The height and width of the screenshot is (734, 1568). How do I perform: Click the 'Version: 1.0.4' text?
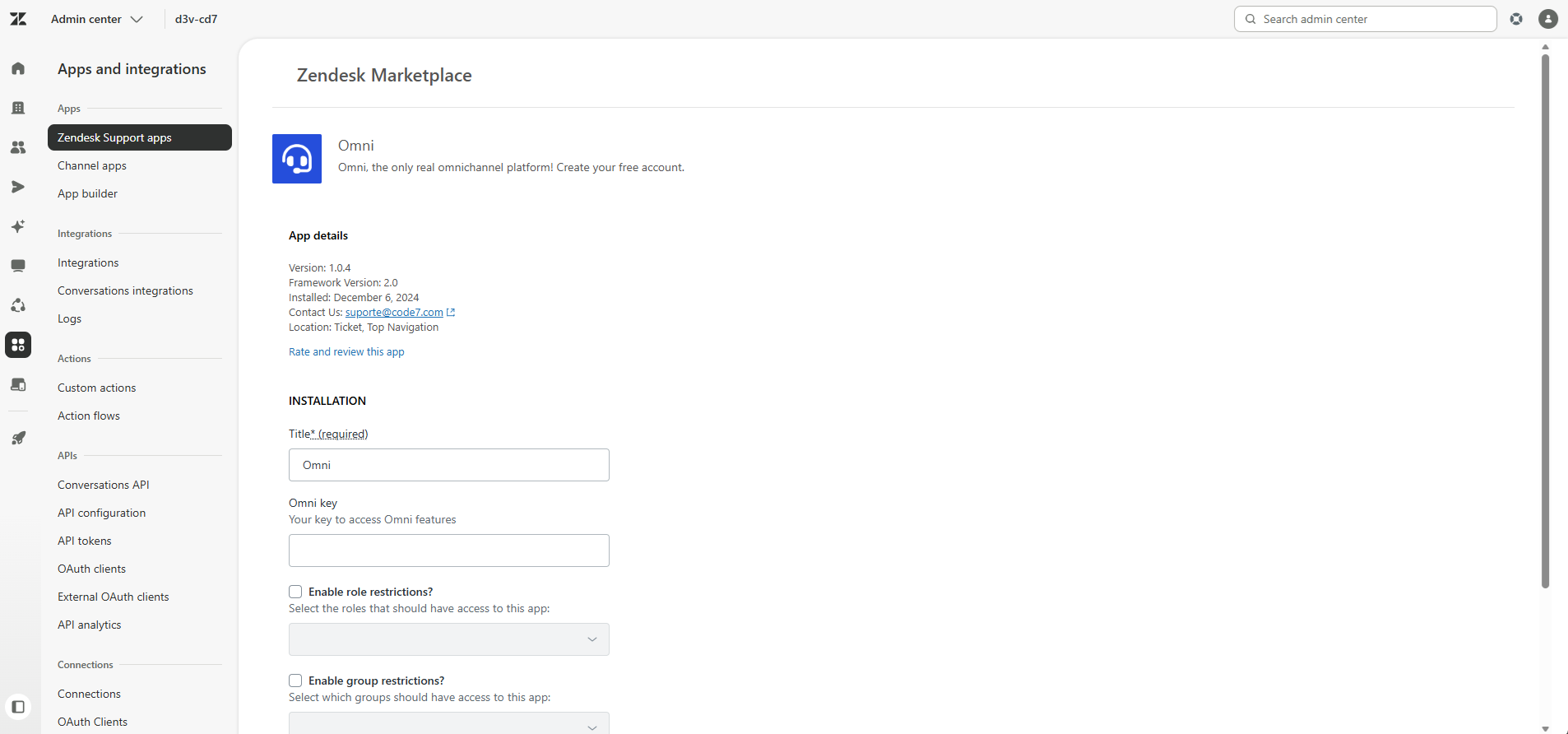pyautogui.click(x=319, y=268)
